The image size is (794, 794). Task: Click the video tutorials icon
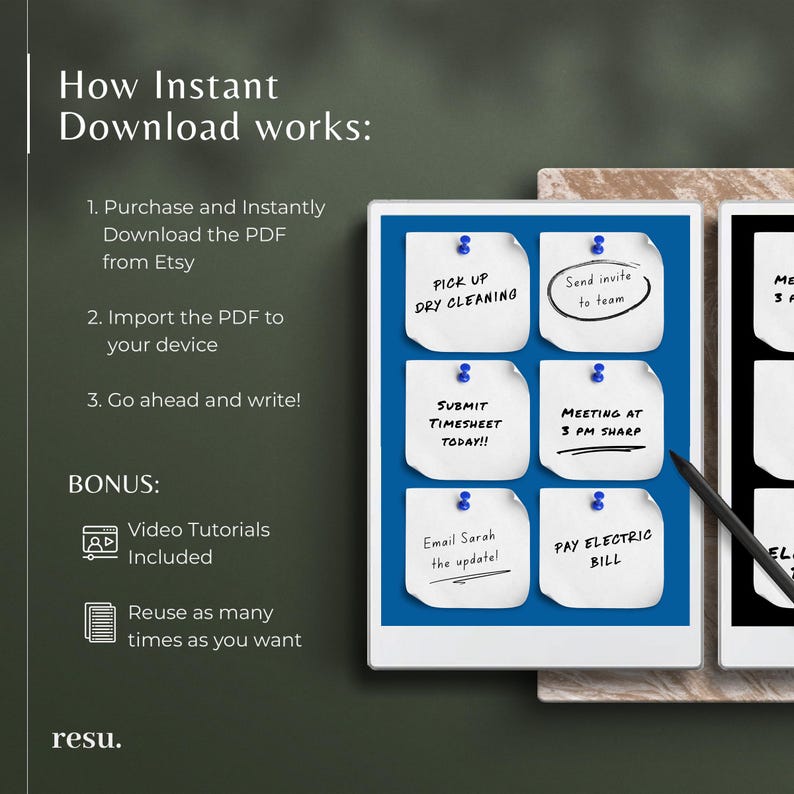point(100,543)
